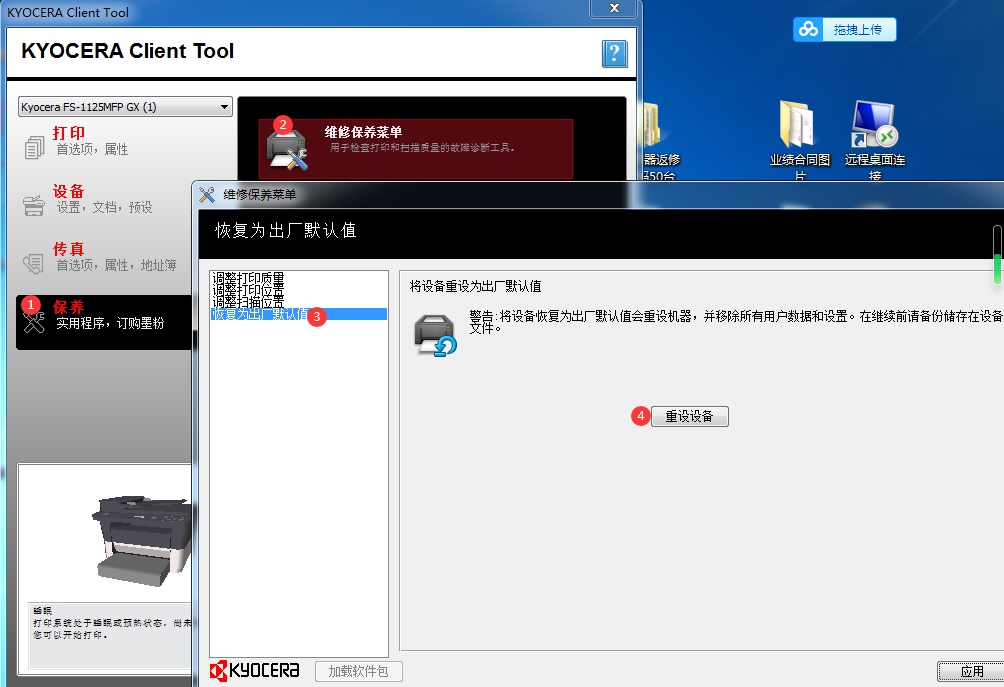Select the 保养 maintenance section
Image resolution: width=1004 pixels, height=687 pixels.
click(x=104, y=322)
